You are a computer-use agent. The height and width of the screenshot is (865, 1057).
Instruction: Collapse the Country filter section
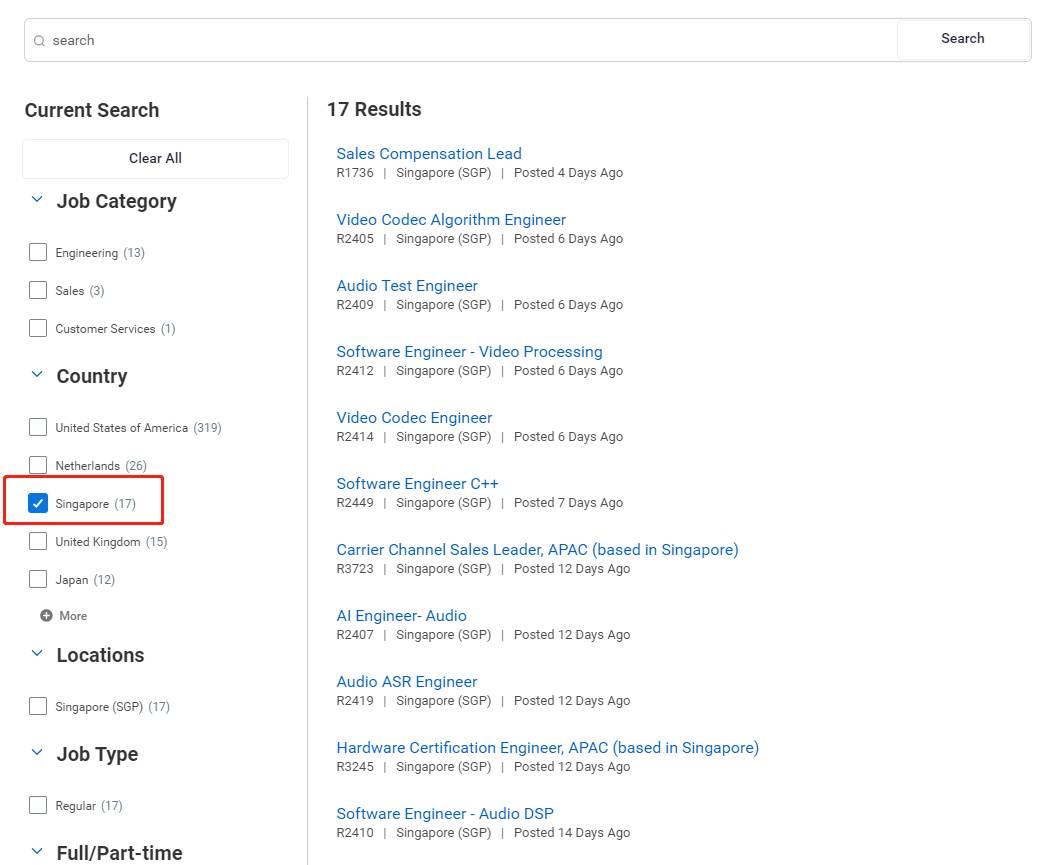[x=37, y=375]
